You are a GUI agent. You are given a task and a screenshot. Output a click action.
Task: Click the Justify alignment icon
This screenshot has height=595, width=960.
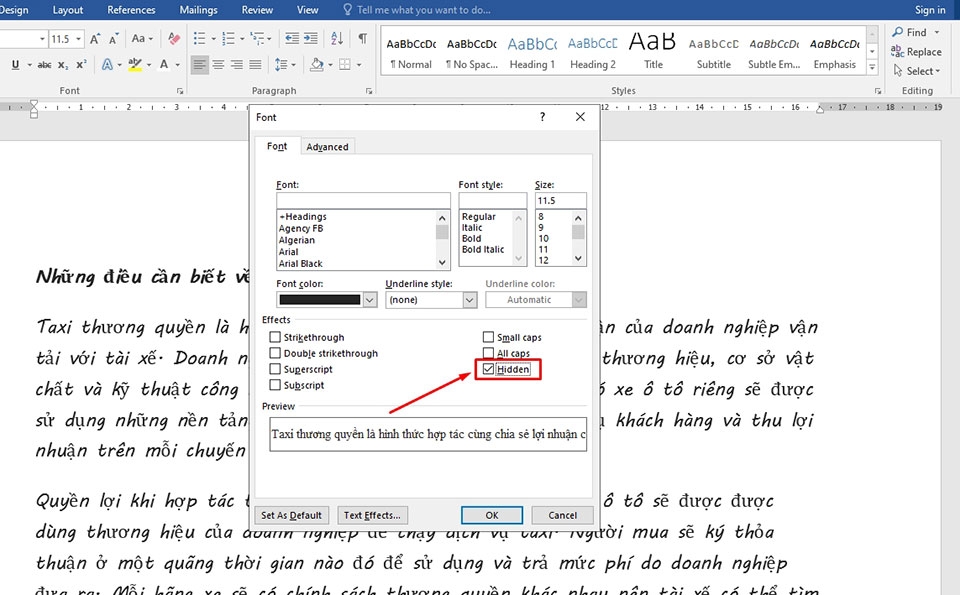point(256,65)
